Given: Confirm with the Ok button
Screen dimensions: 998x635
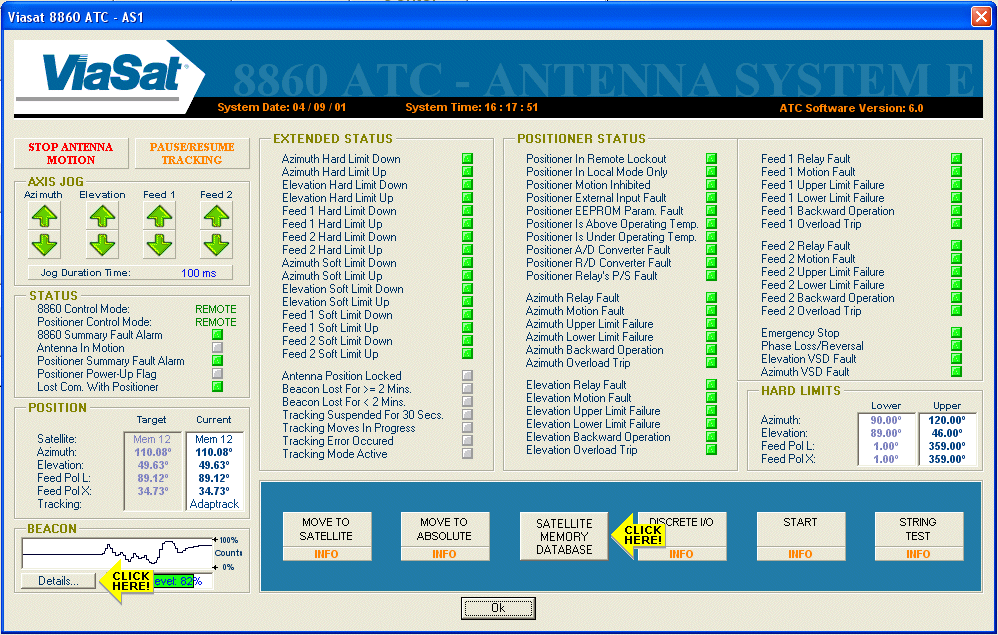Looking at the screenshot, I should point(498,608).
